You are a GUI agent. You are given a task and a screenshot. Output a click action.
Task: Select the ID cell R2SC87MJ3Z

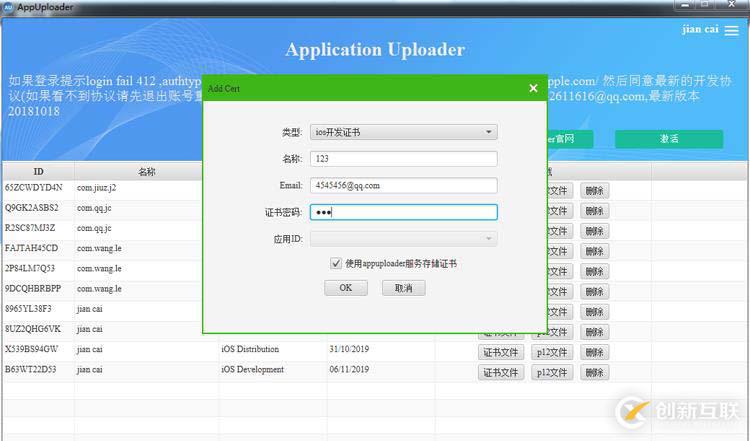tap(30, 228)
